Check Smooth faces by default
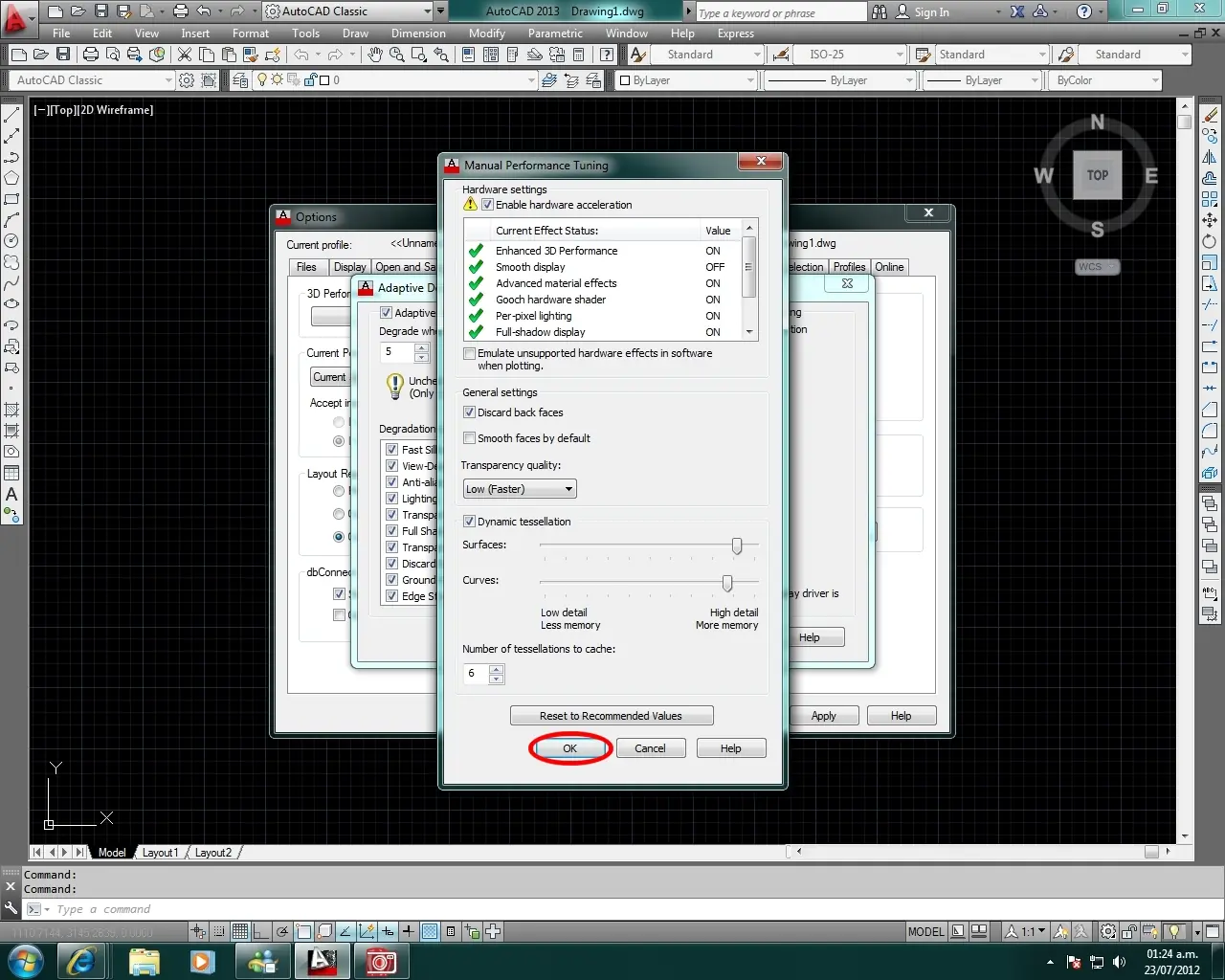Image resolution: width=1225 pixels, height=980 pixels. pyautogui.click(x=469, y=438)
